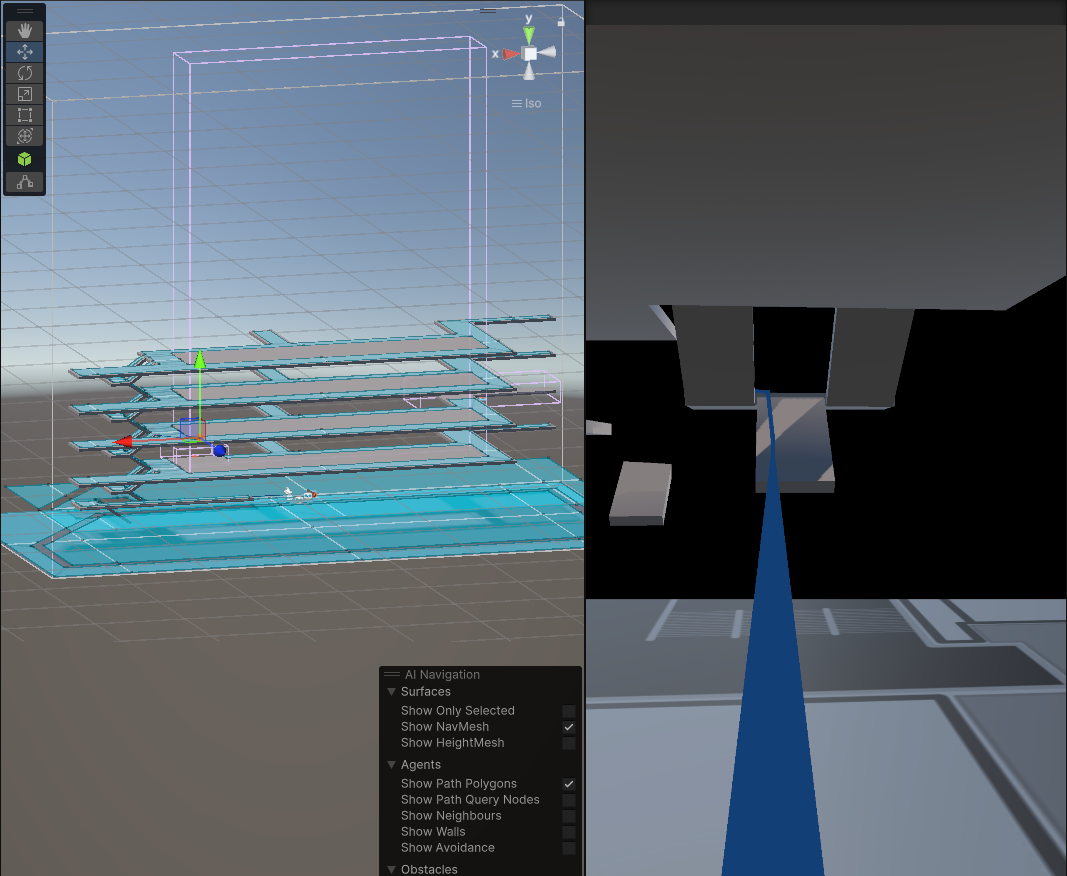The width and height of the screenshot is (1067, 876).
Task: Select the Rect transform tool
Action: tap(25, 115)
